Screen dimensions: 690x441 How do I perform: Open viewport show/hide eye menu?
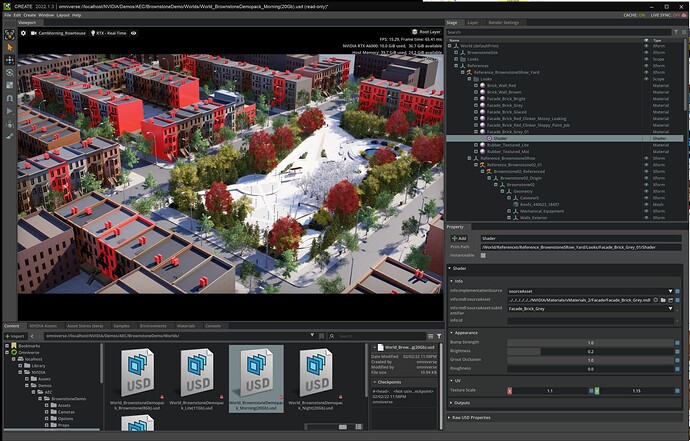[133, 33]
